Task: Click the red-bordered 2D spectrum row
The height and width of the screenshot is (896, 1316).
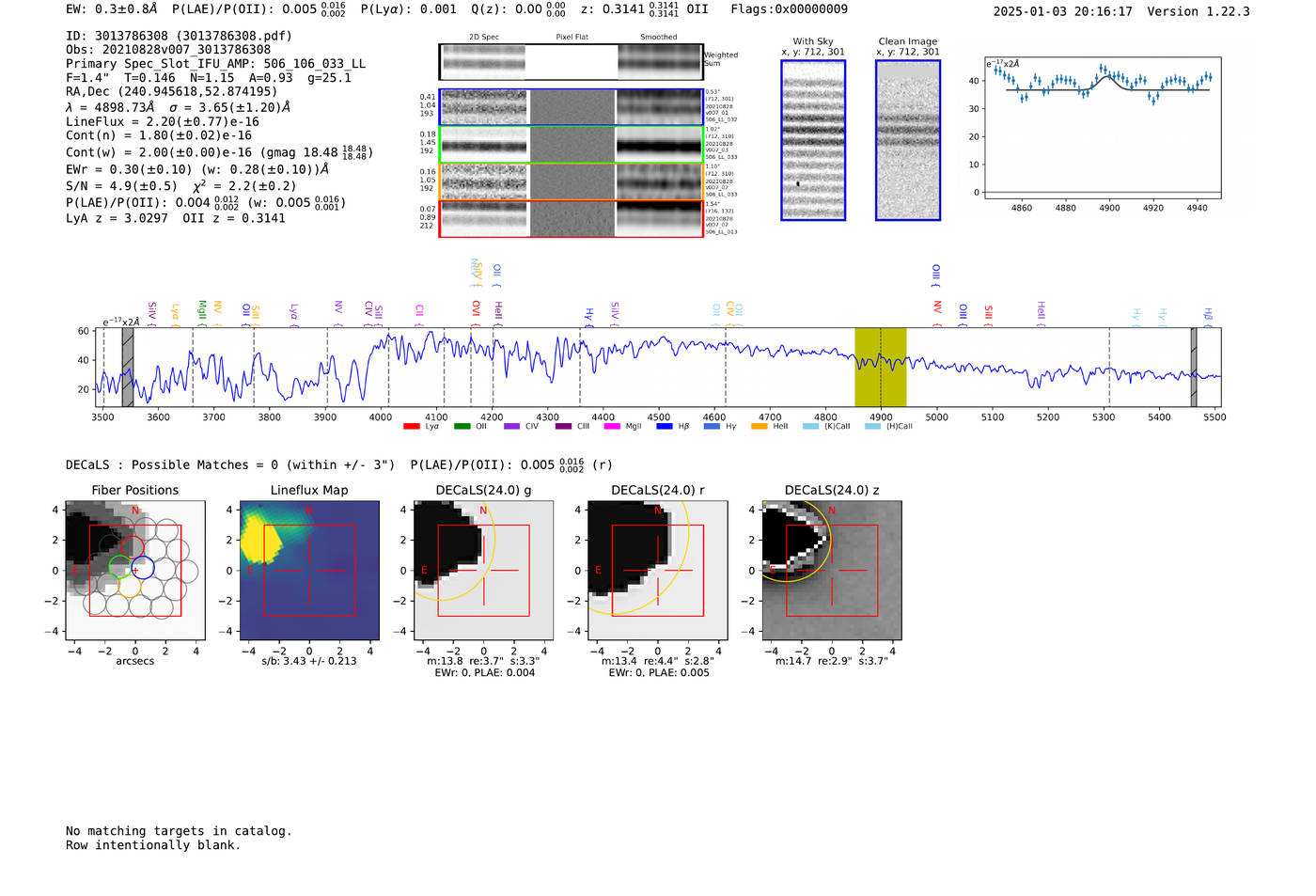Action: [x=571, y=219]
